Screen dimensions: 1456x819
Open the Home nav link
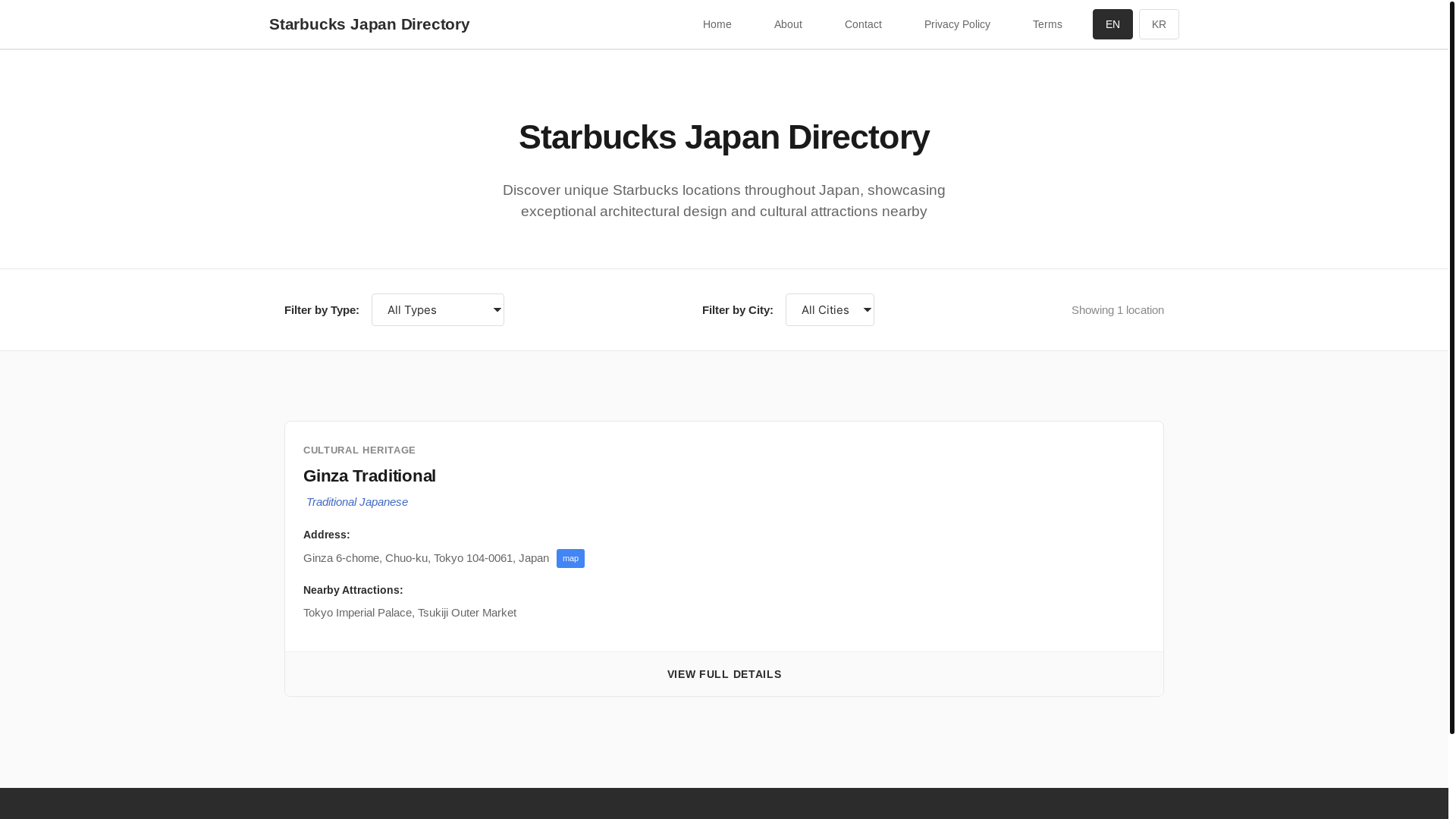(717, 24)
